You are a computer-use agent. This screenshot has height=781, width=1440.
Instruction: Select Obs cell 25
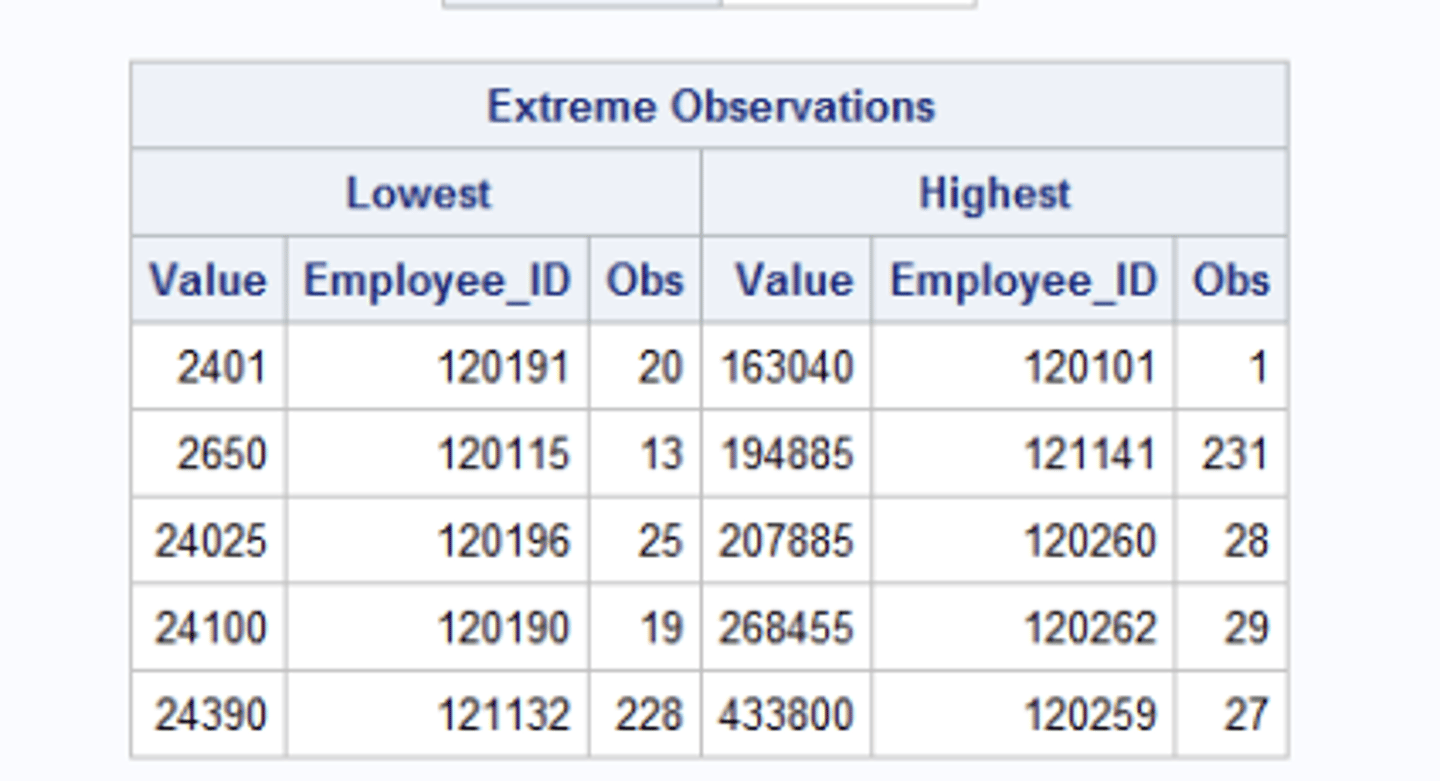tap(661, 541)
